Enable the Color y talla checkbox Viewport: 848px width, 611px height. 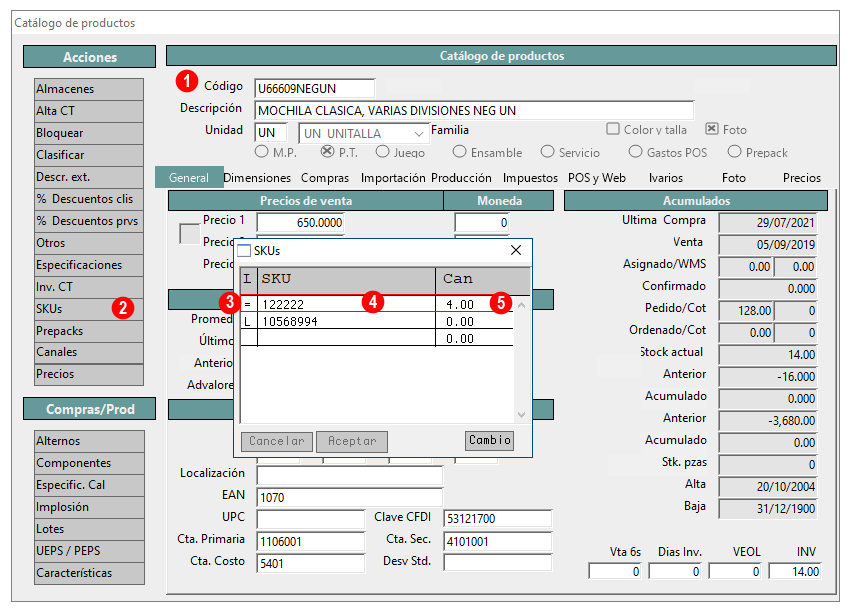613,129
